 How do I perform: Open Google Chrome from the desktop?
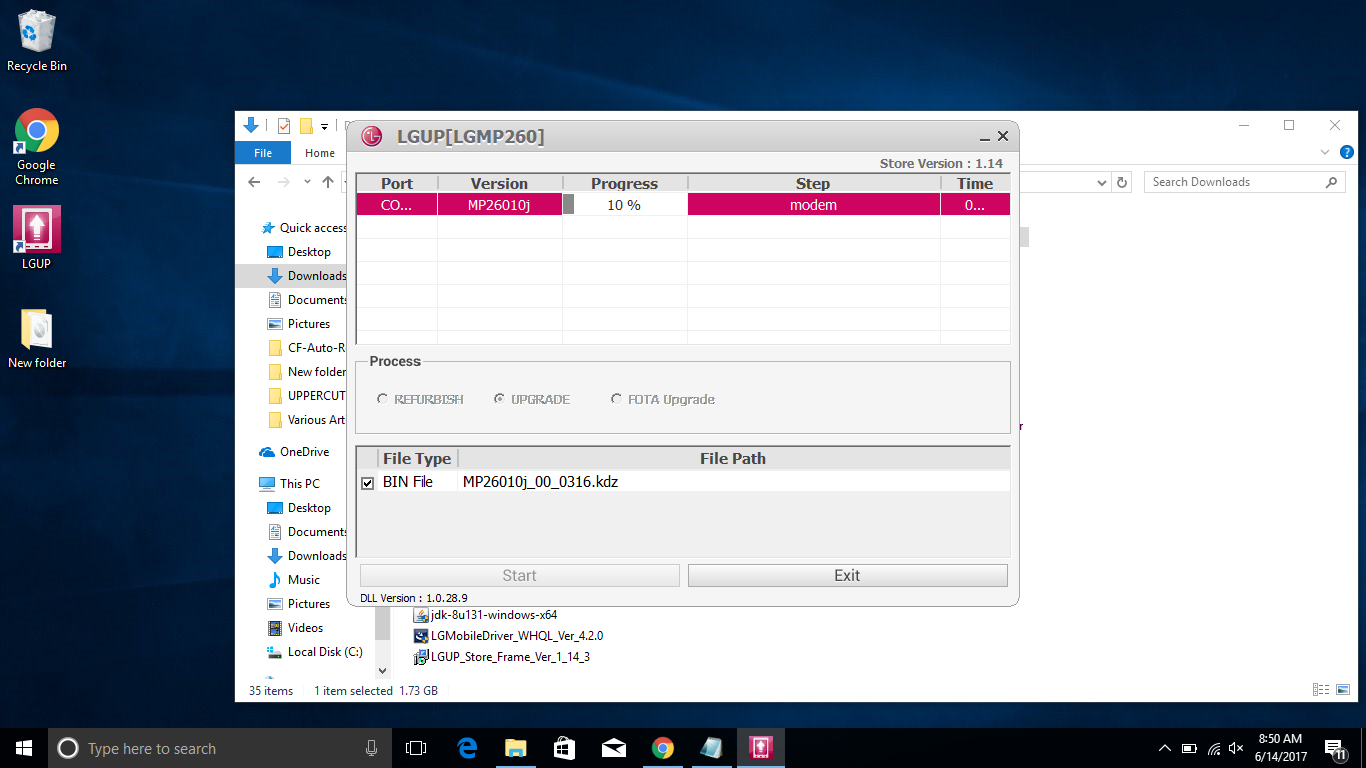click(x=37, y=147)
